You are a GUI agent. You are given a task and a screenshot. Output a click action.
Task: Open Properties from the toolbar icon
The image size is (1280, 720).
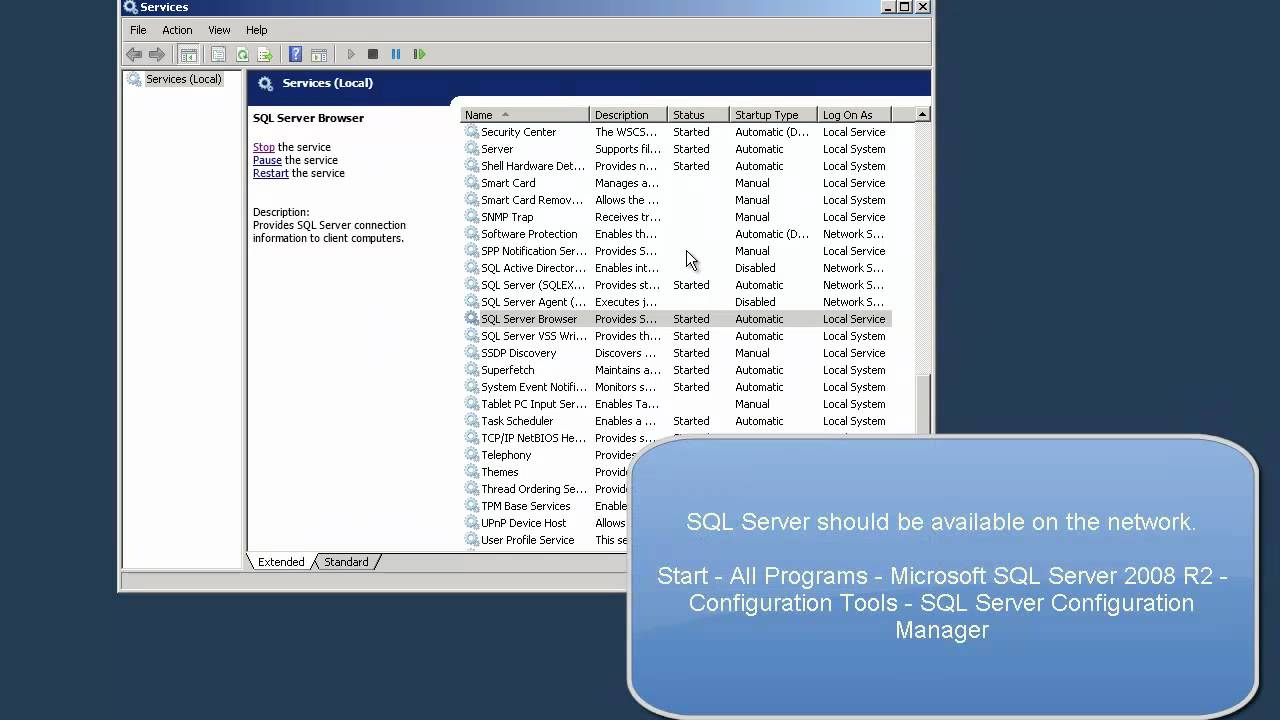coord(218,54)
